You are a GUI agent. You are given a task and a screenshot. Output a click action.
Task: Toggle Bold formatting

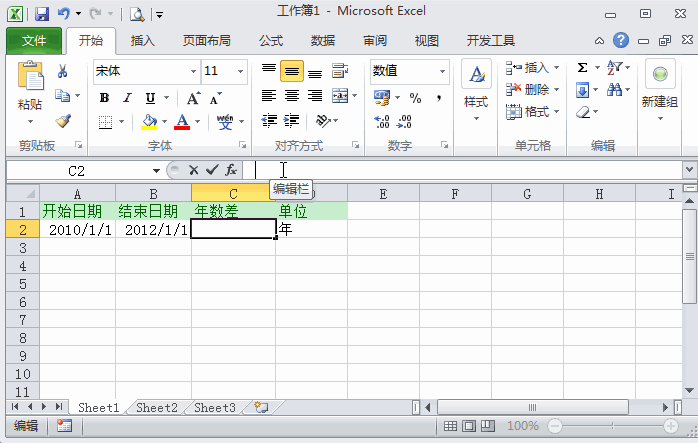tap(105, 98)
